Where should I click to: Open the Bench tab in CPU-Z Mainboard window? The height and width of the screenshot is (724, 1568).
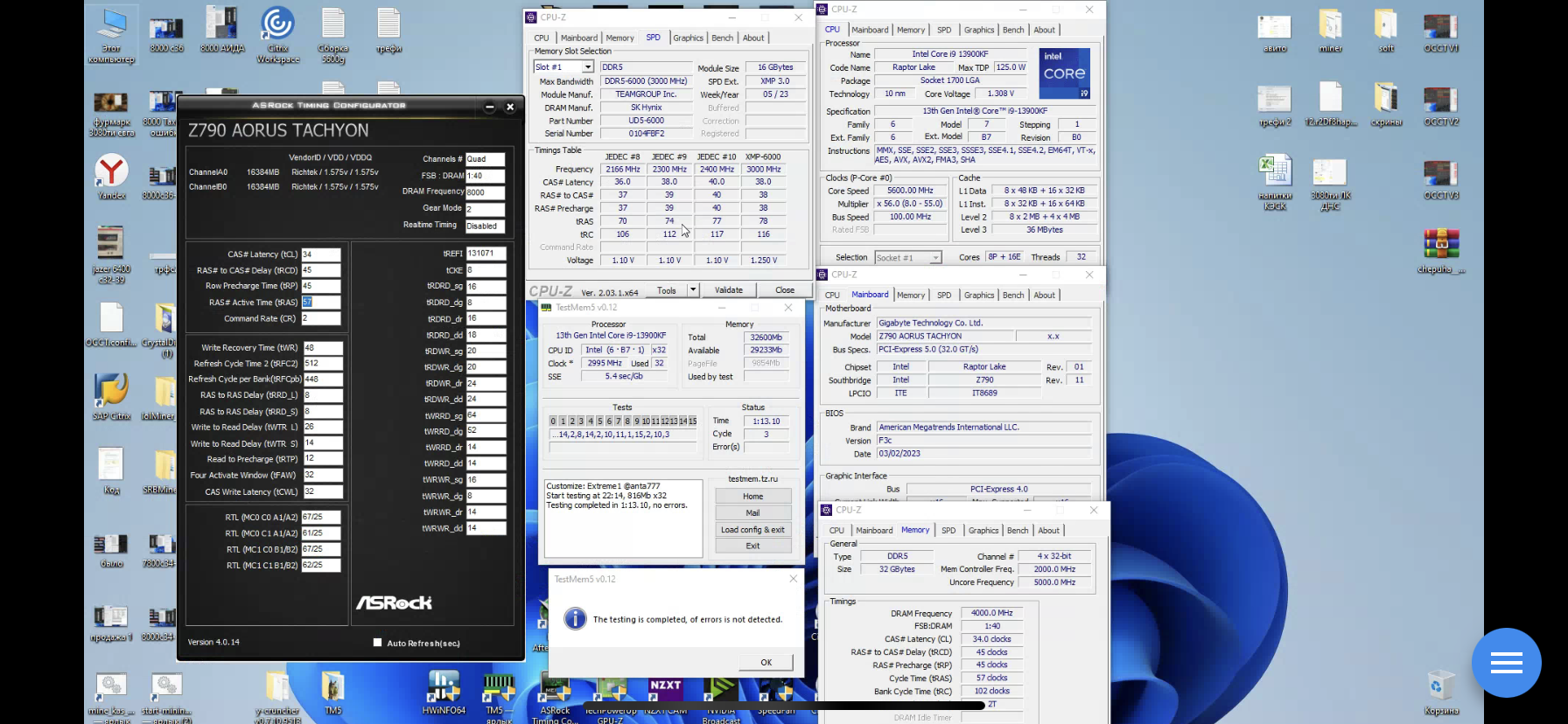click(1013, 296)
